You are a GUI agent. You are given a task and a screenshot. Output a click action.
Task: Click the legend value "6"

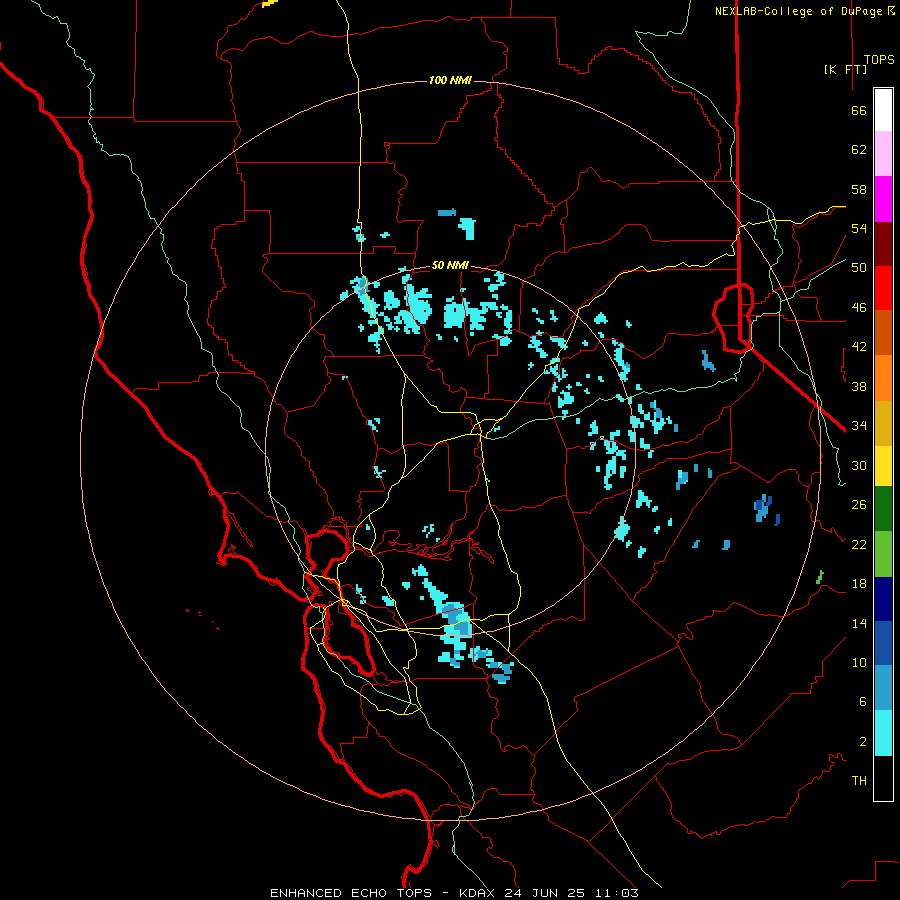click(862, 702)
